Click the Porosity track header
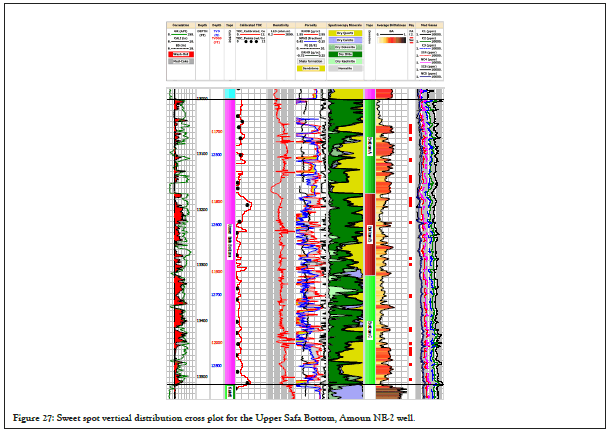Screen dimensions: 611x433 pos(312,24)
